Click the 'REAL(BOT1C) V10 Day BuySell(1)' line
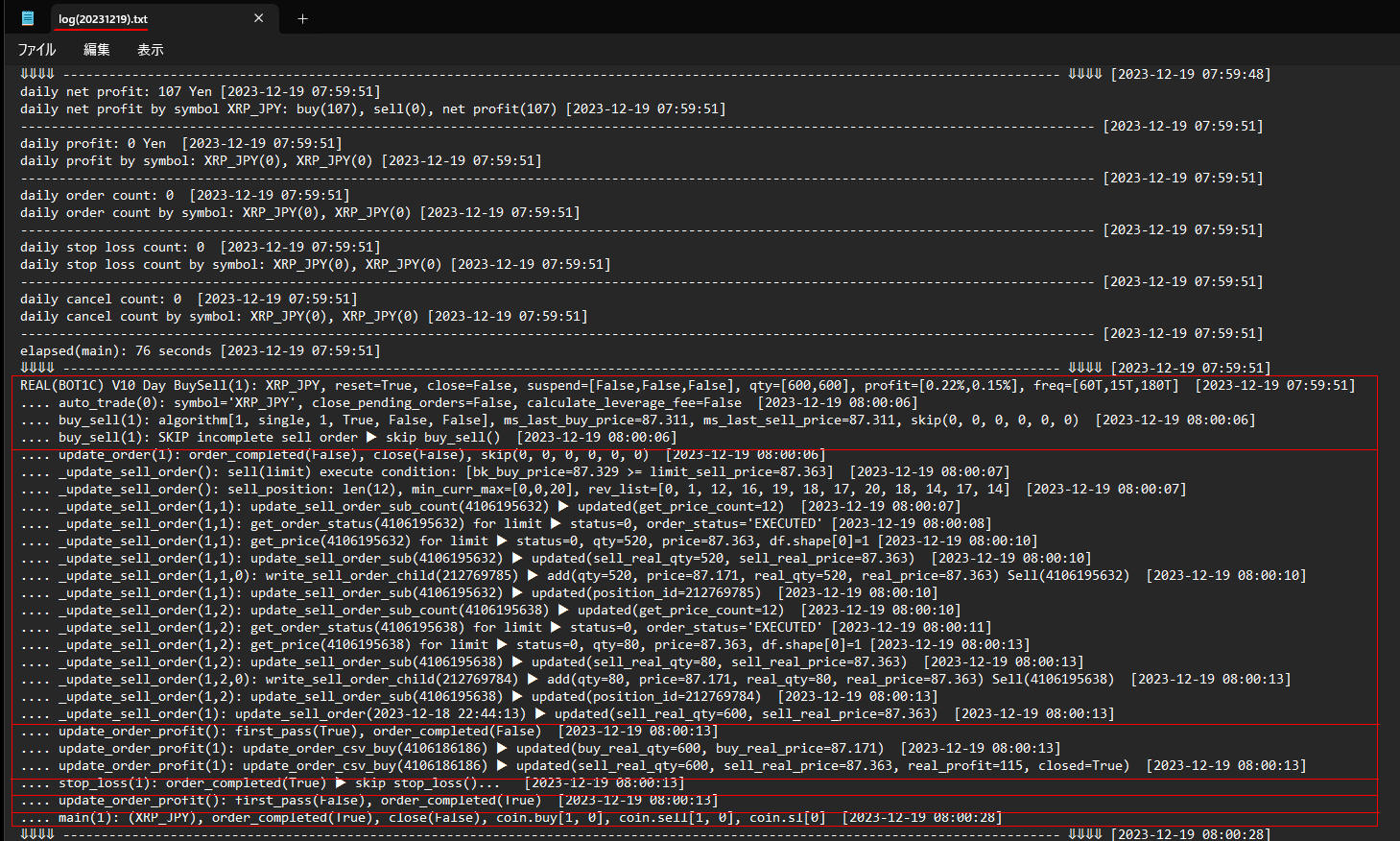 (x=688, y=385)
